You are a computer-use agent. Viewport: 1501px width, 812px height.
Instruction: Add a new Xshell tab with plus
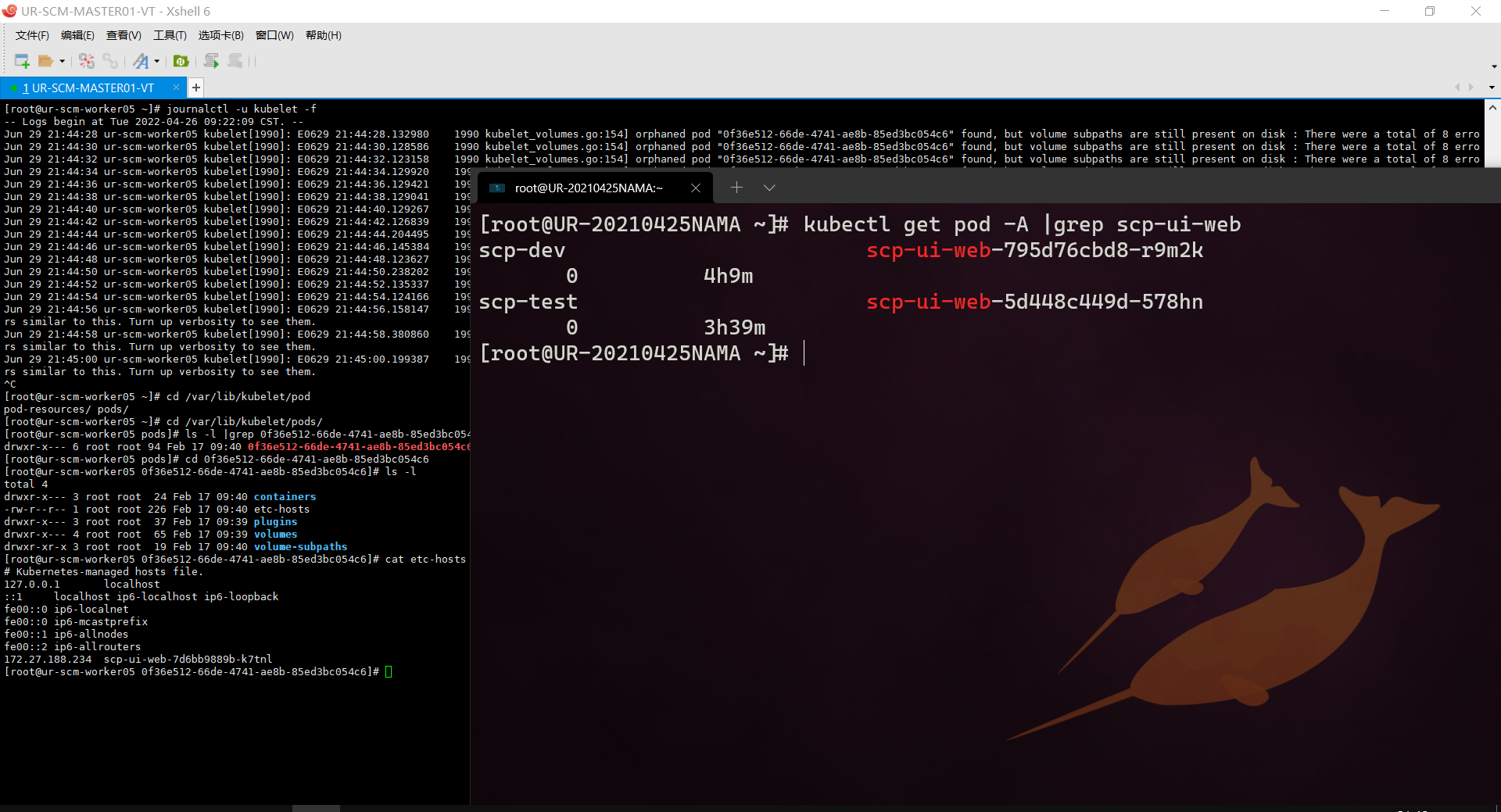196,88
